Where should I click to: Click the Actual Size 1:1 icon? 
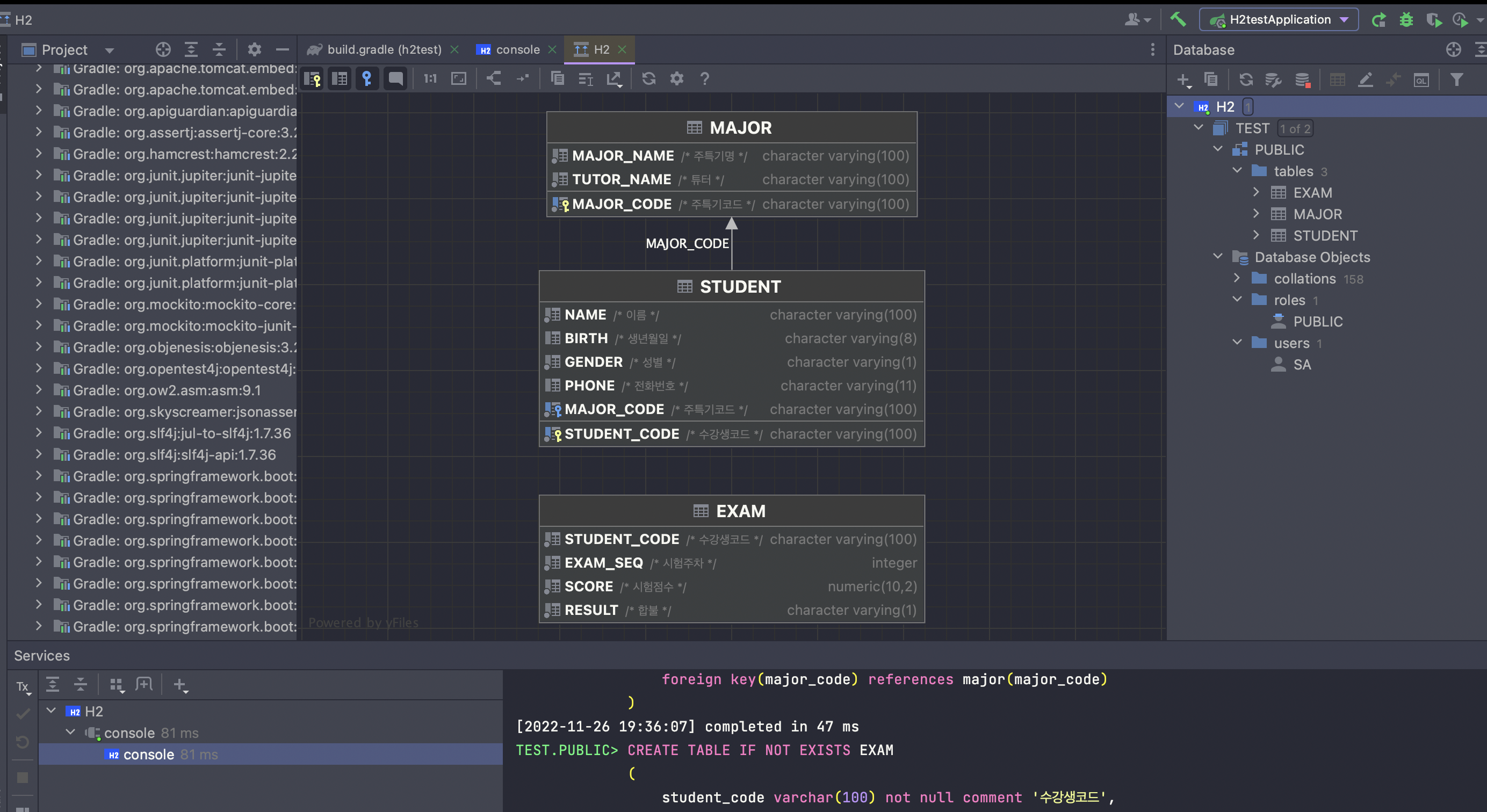click(x=430, y=79)
